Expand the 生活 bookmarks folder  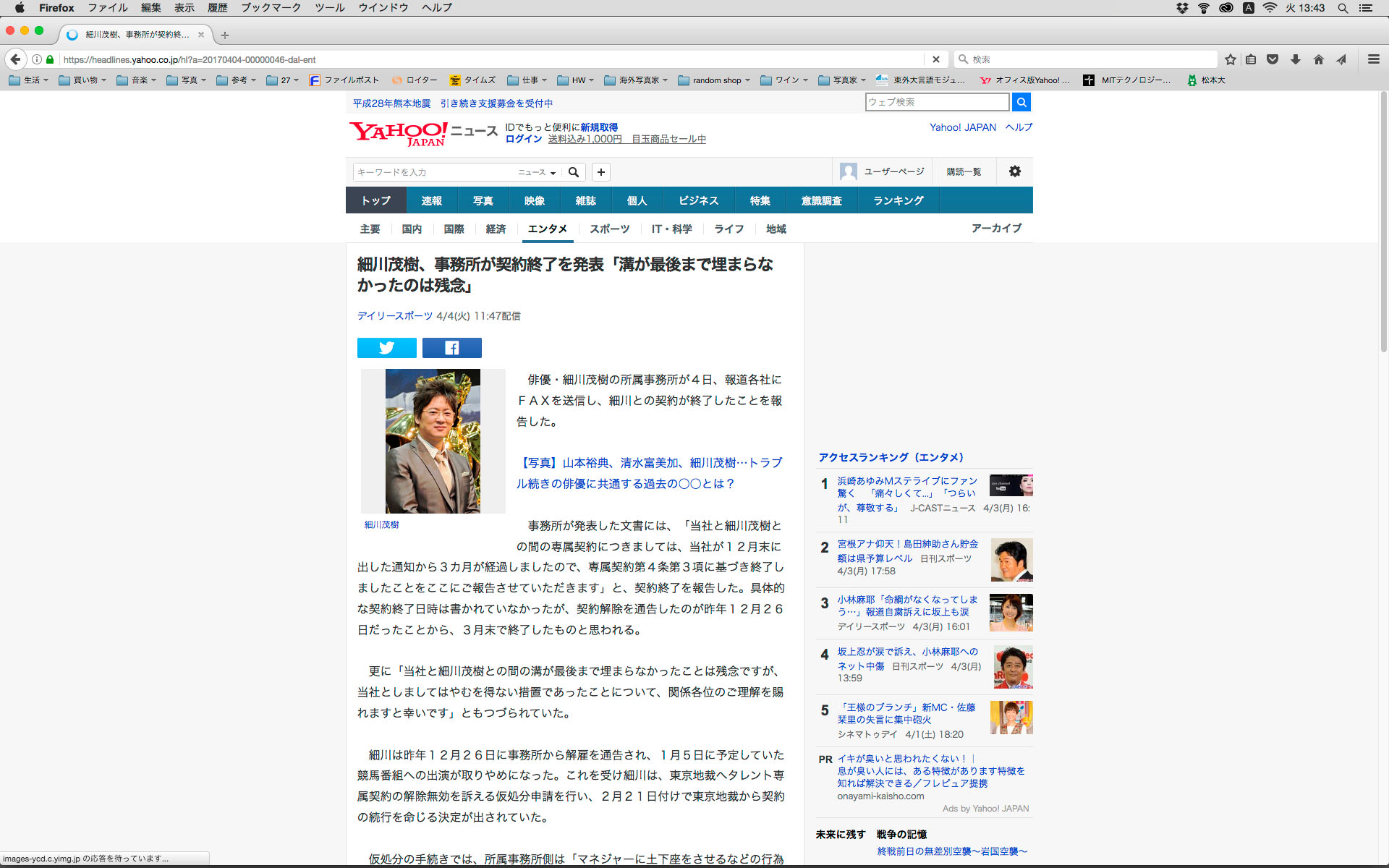point(29,80)
